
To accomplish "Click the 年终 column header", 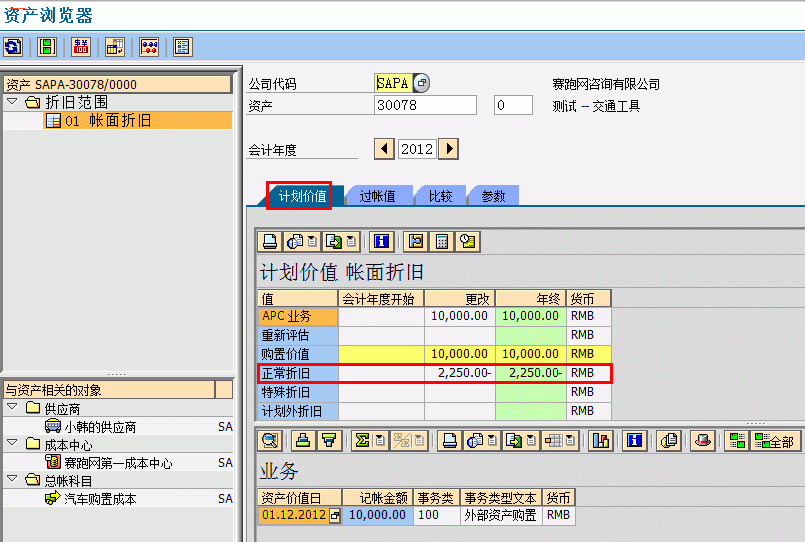I will [530, 299].
